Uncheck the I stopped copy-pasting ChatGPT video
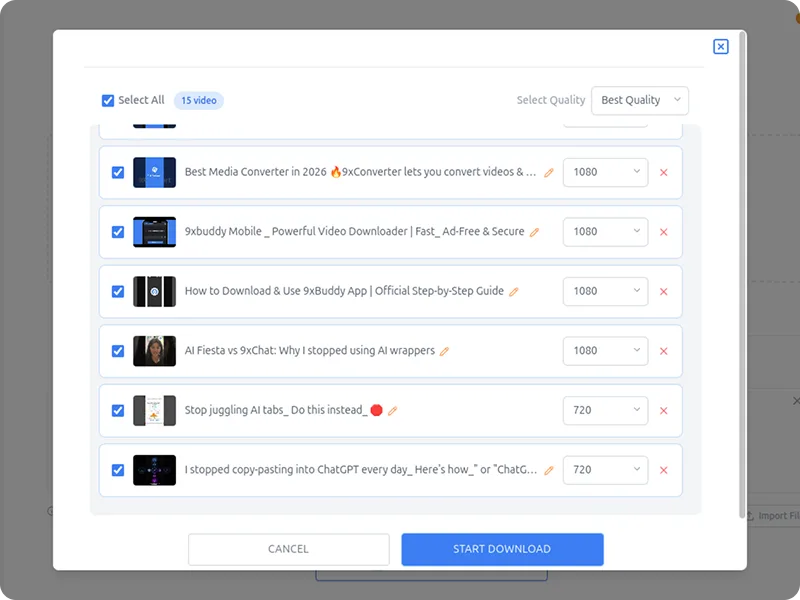Viewport: 800px width, 600px height. coord(113,470)
